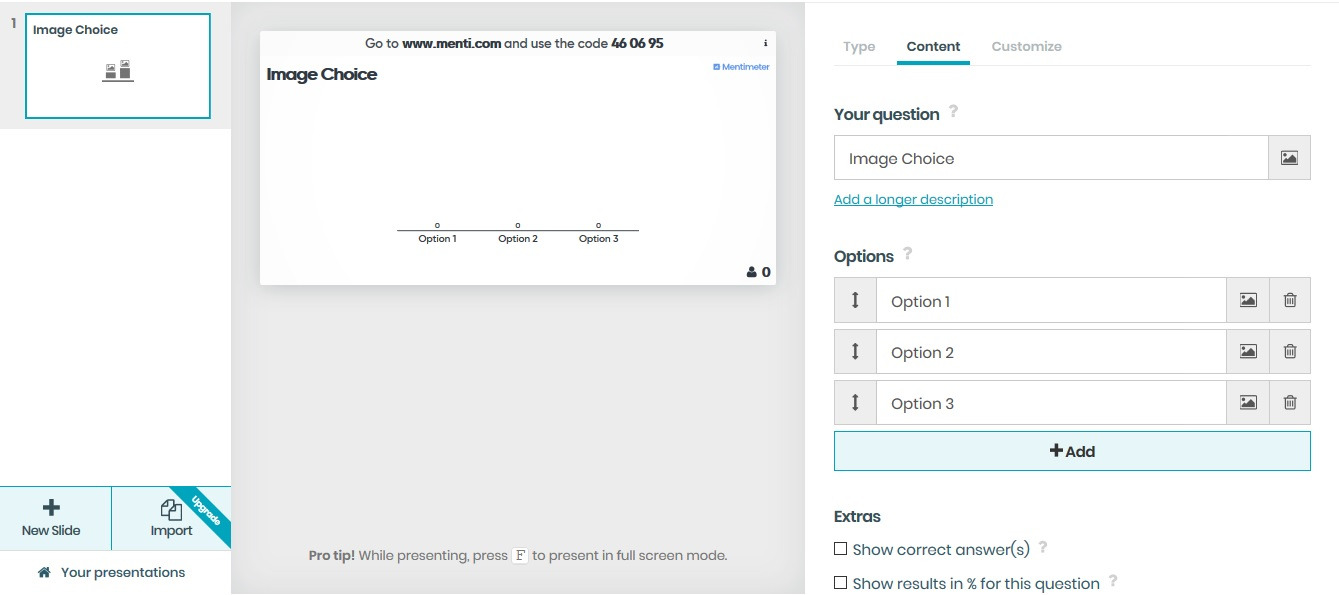The width and height of the screenshot is (1339, 595).
Task: Add image to Option 1
Action: pyautogui.click(x=1248, y=300)
